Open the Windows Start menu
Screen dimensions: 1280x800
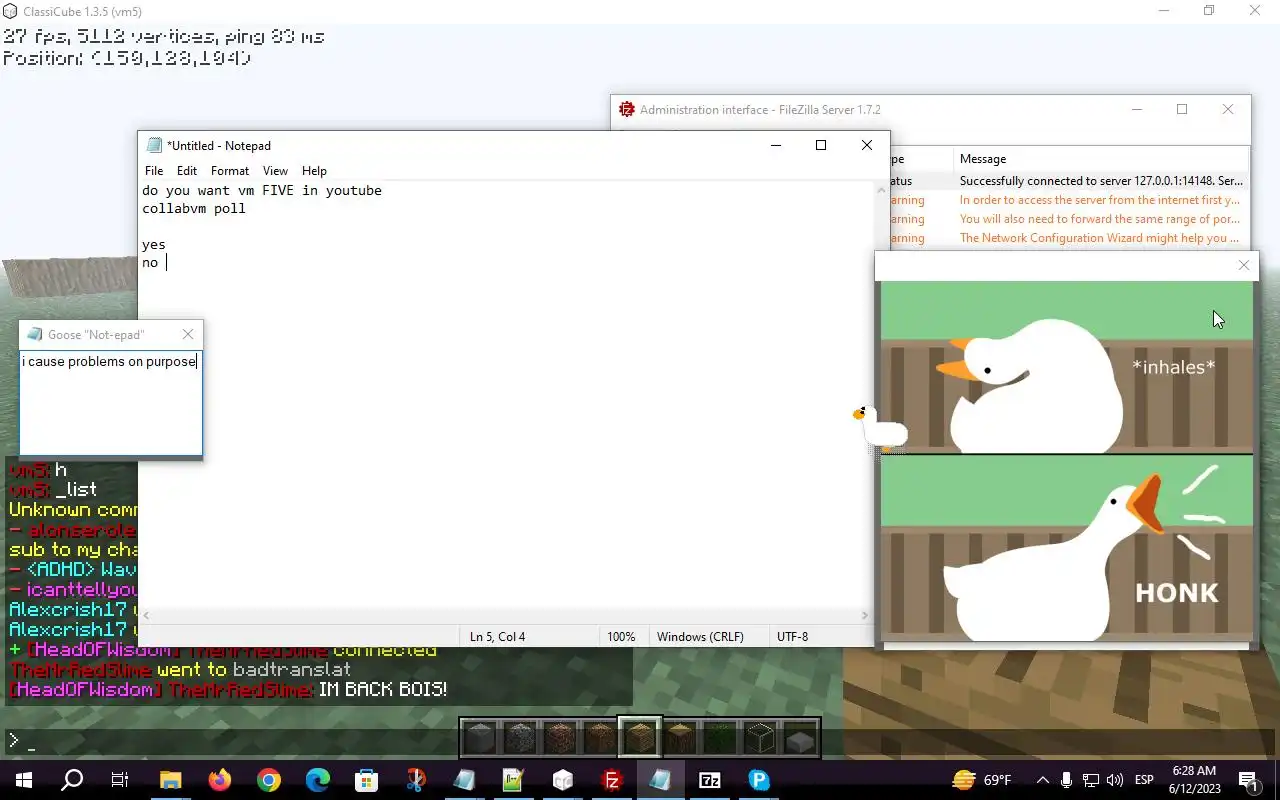pos(22,780)
